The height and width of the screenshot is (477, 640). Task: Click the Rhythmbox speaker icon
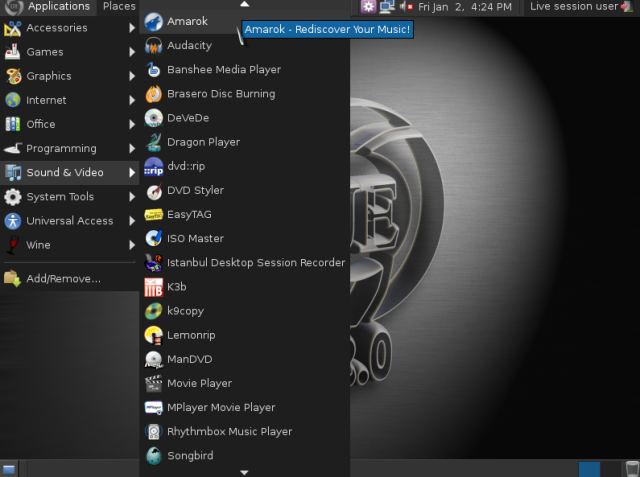coord(153,432)
